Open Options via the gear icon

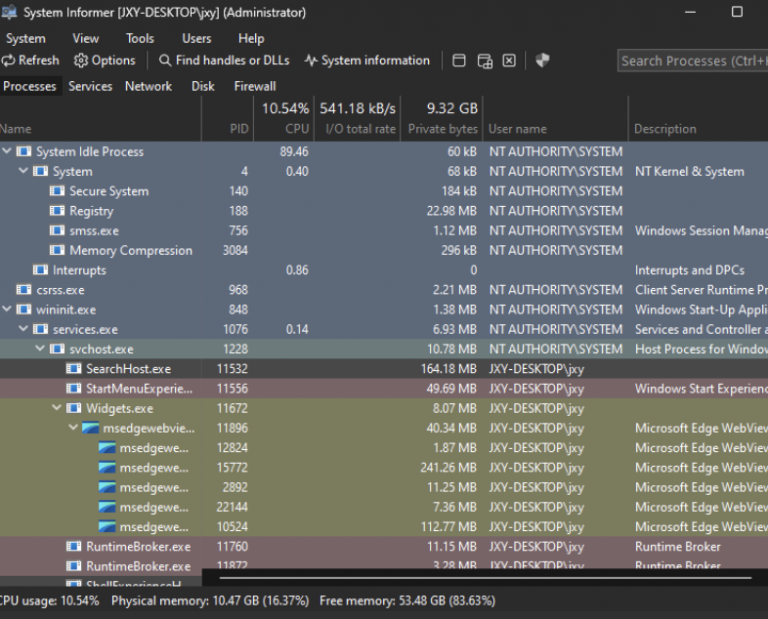(x=81, y=61)
